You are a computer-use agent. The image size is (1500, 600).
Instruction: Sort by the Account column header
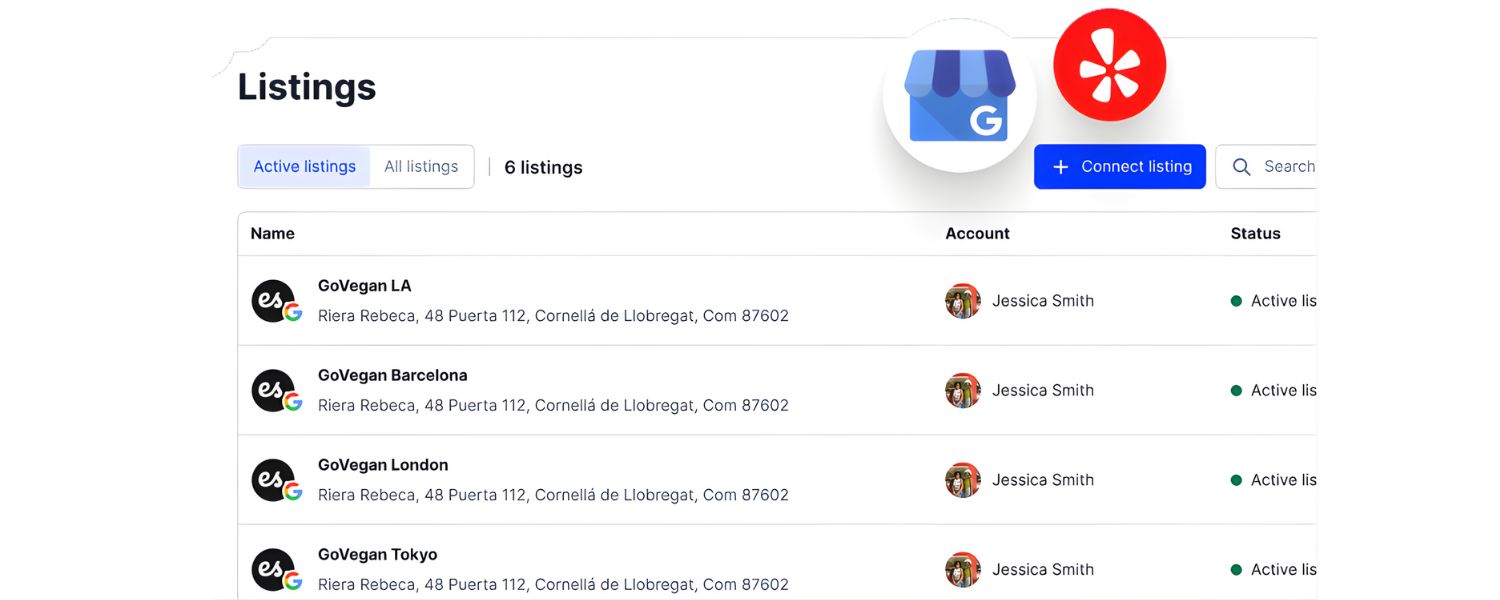pos(977,234)
